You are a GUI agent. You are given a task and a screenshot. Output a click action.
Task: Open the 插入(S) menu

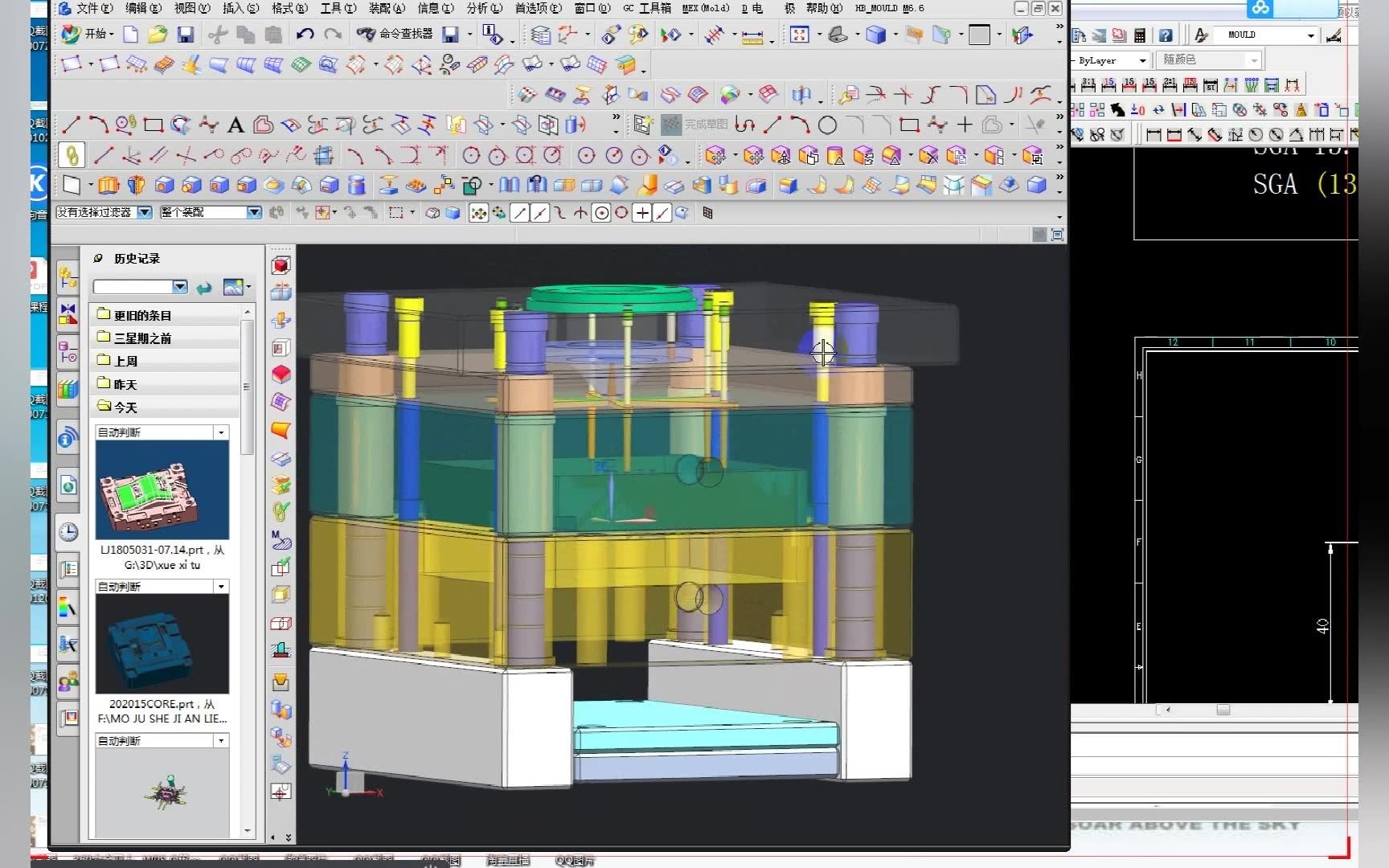pyautogui.click(x=240, y=8)
